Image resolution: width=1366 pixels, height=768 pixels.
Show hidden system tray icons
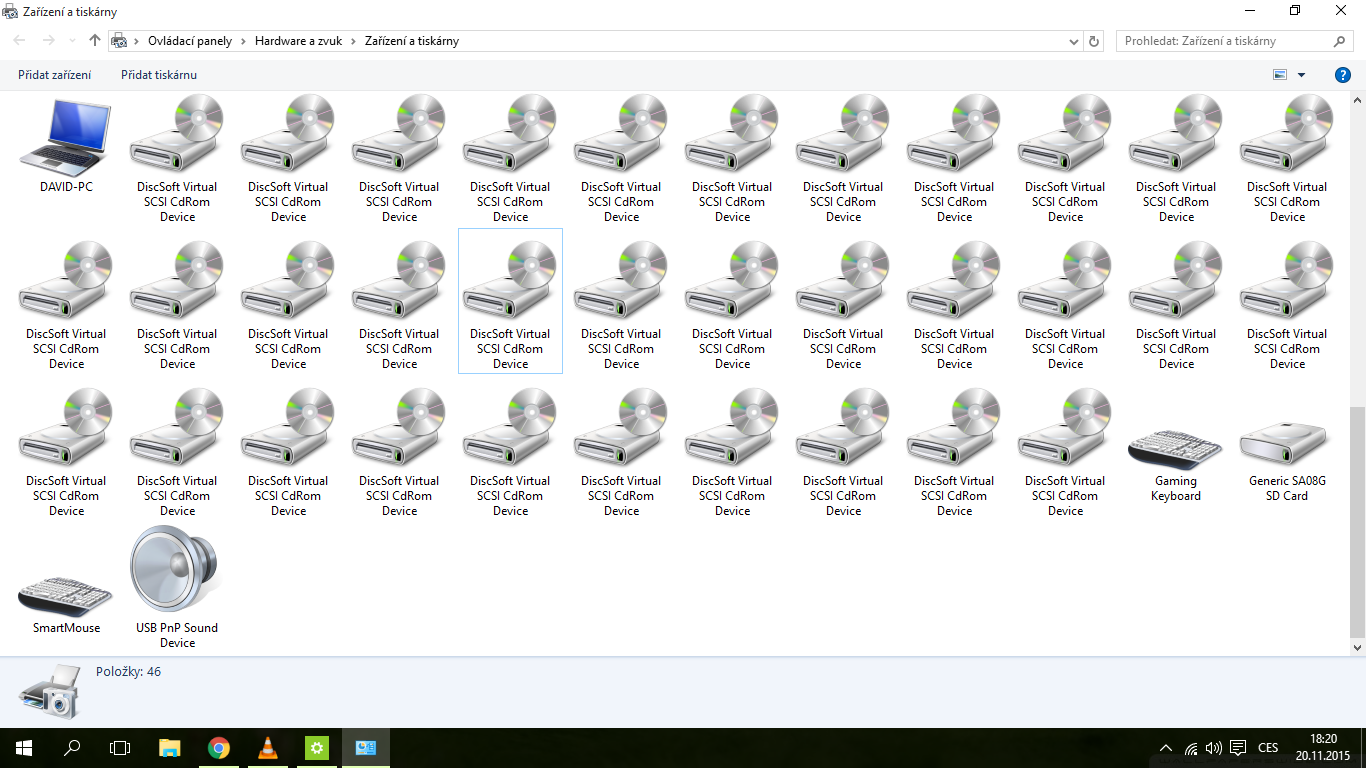click(x=1166, y=748)
